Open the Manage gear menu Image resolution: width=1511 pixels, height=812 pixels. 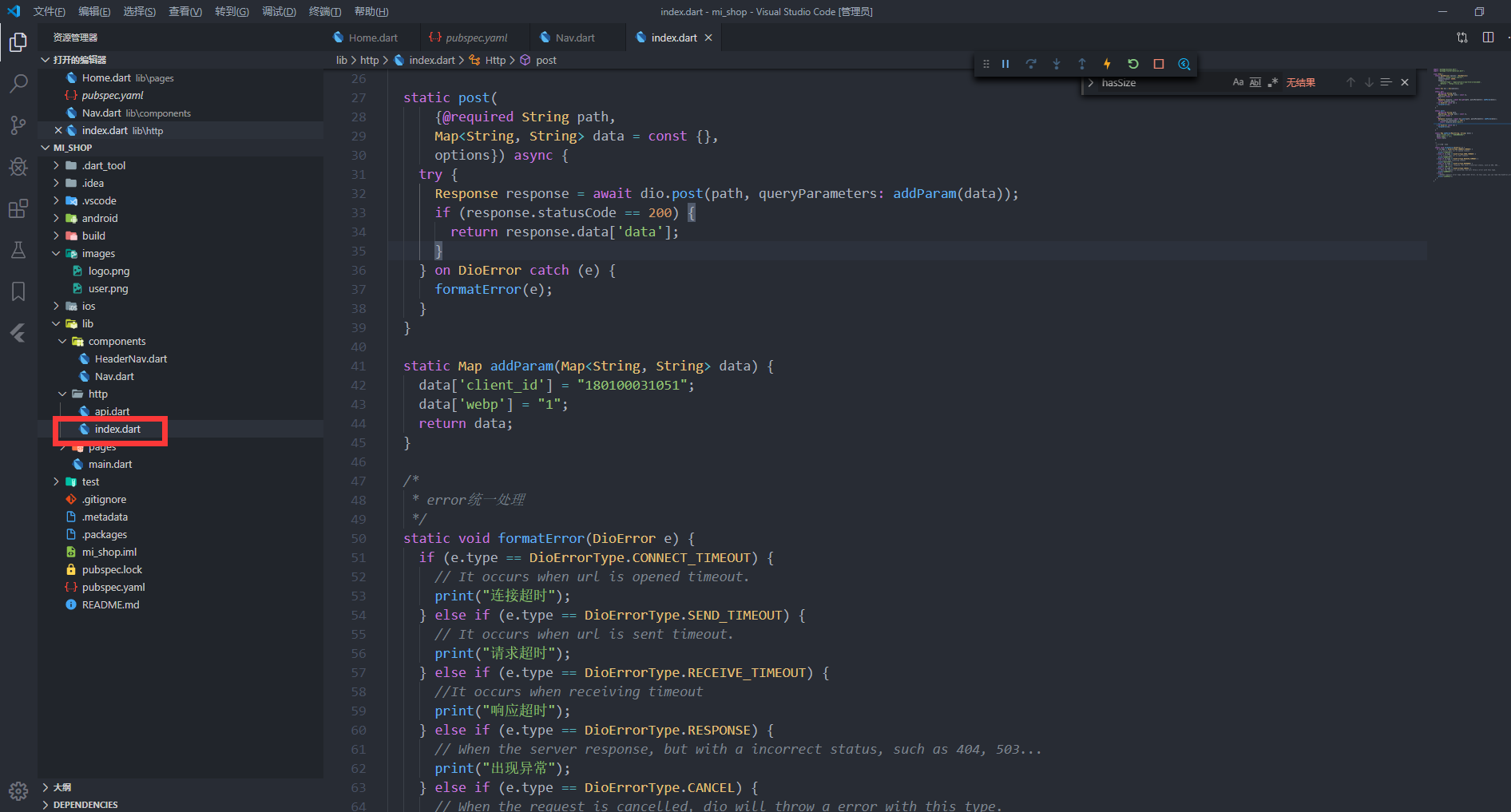[18, 791]
